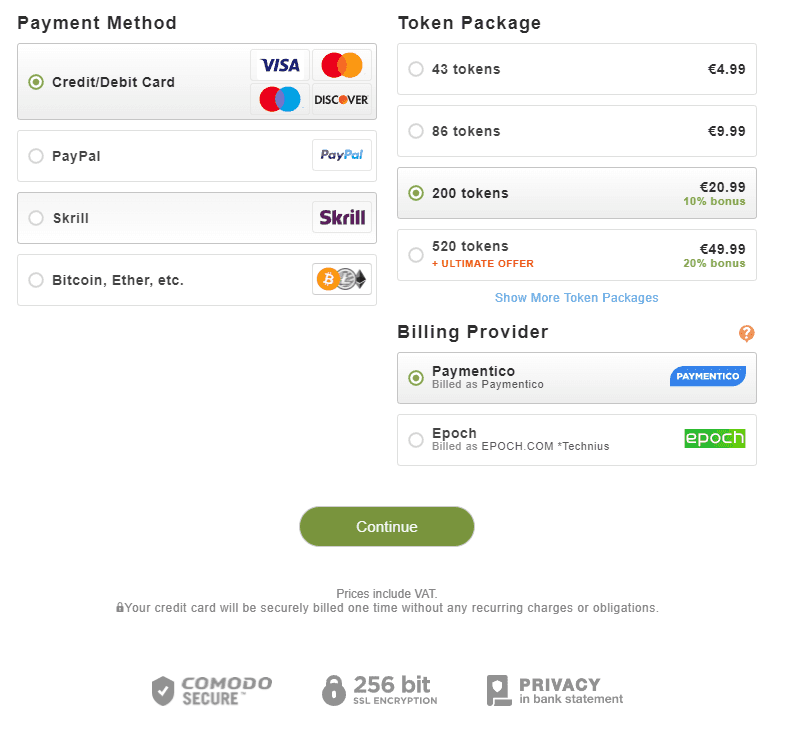Click the Discover card logo
The height and width of the screenshot is (734, 812).
tap(341, 99)
